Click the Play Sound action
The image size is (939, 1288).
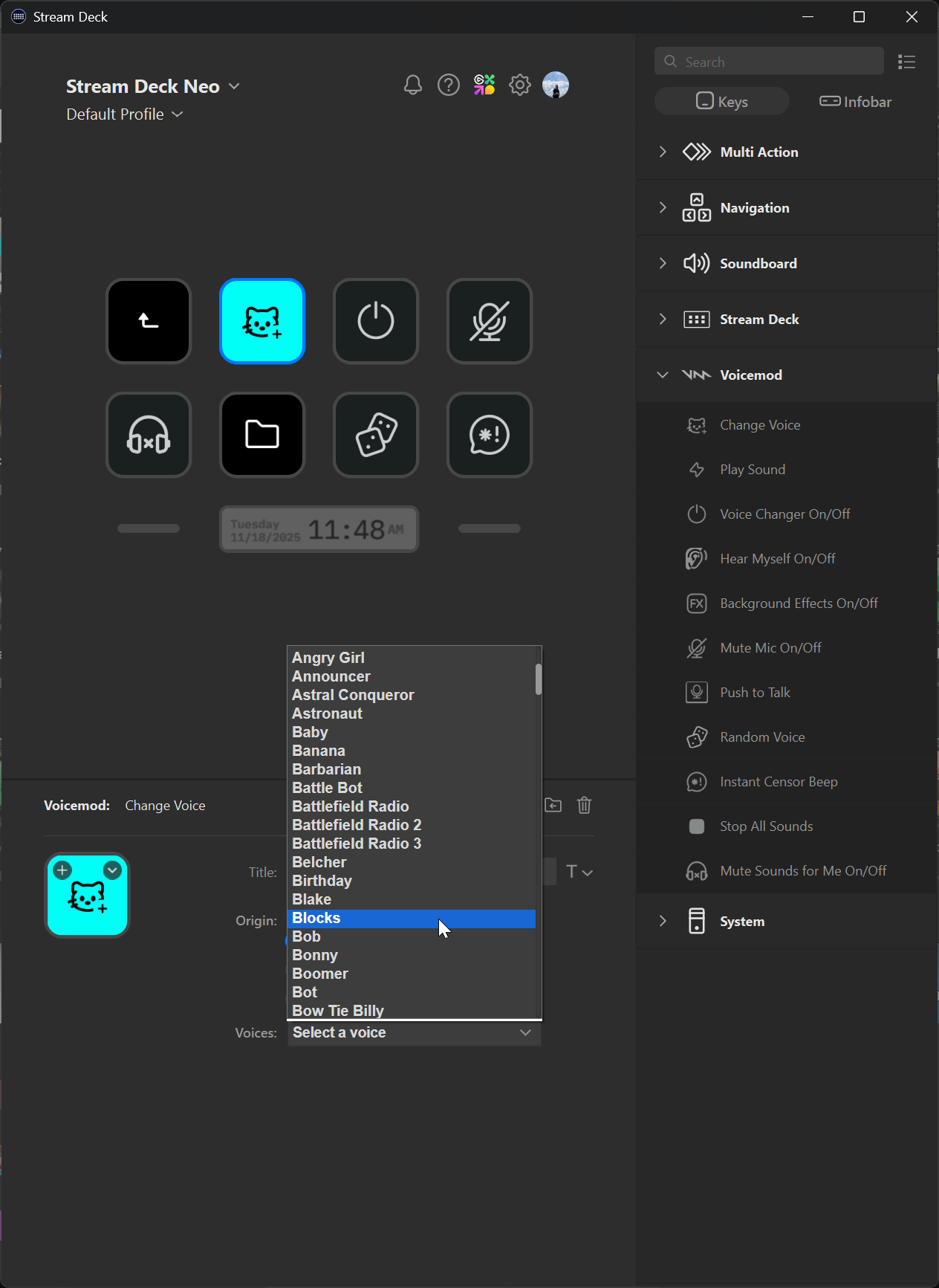coord(787,470)
